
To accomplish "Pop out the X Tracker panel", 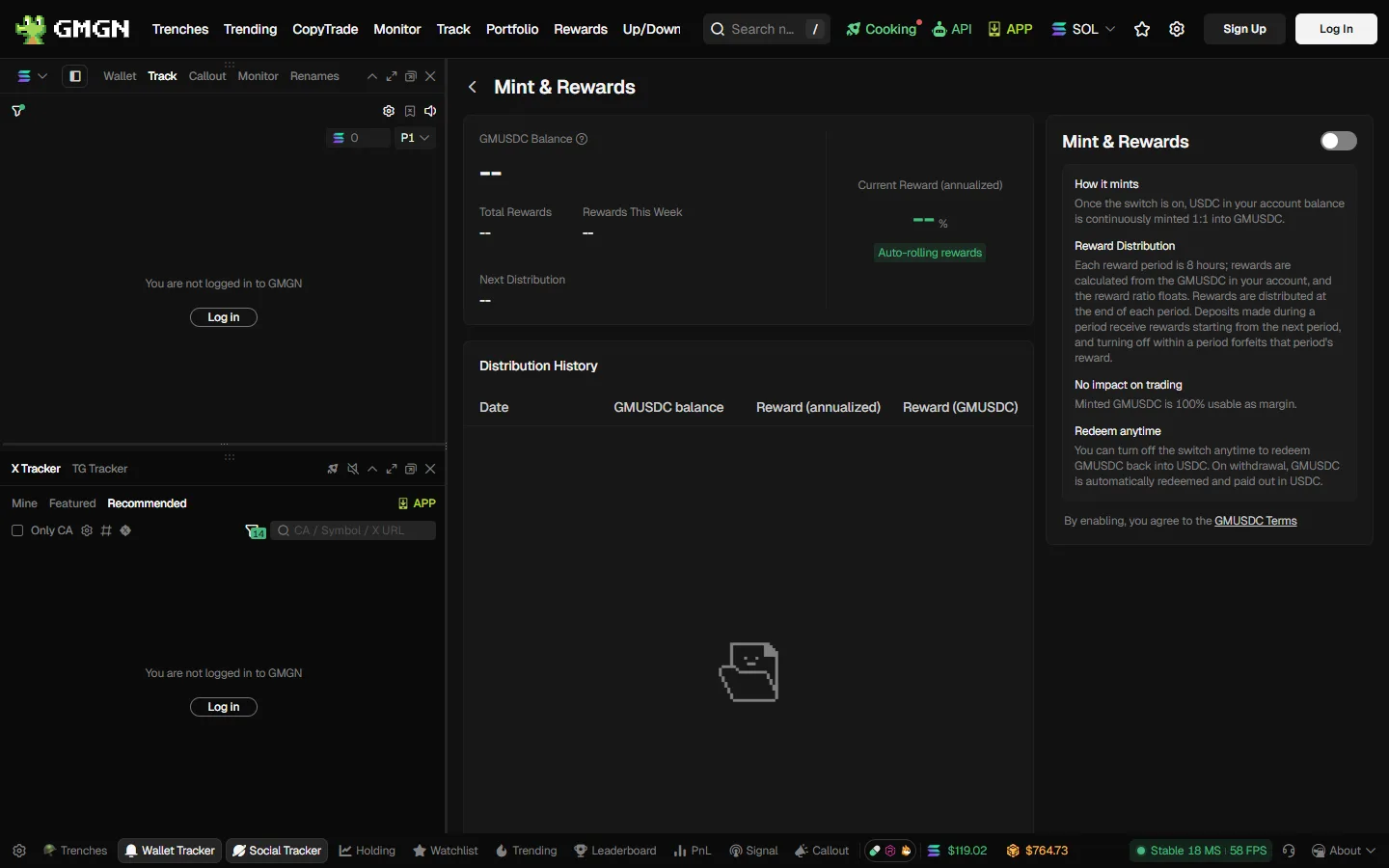I will tap(411, 469).
